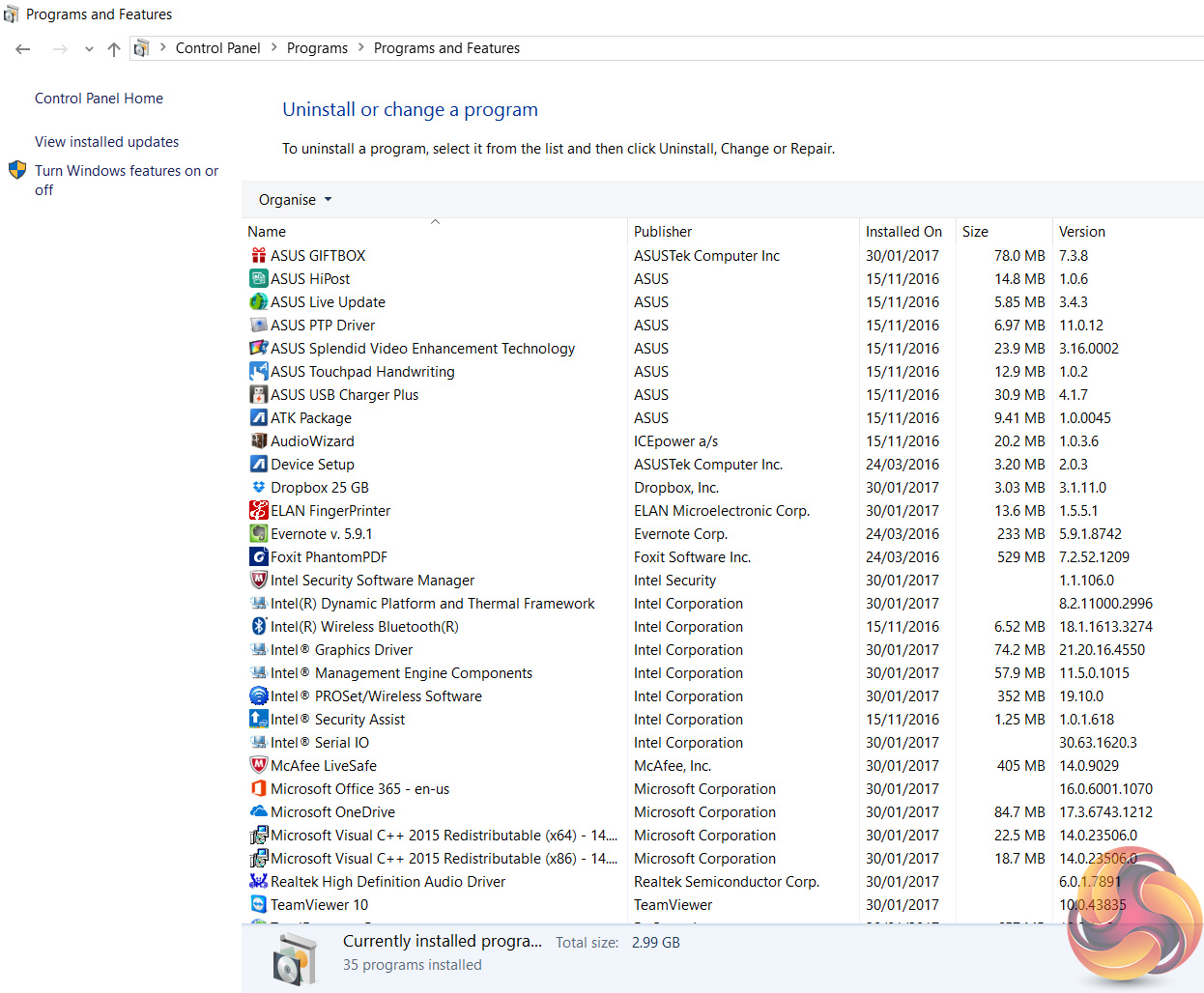Image resolution: width=1204 pixels, height=993 pixels.
Task: Click the ASUS Touchpad Handwriting icon
Action: click(x=259, y=372)
